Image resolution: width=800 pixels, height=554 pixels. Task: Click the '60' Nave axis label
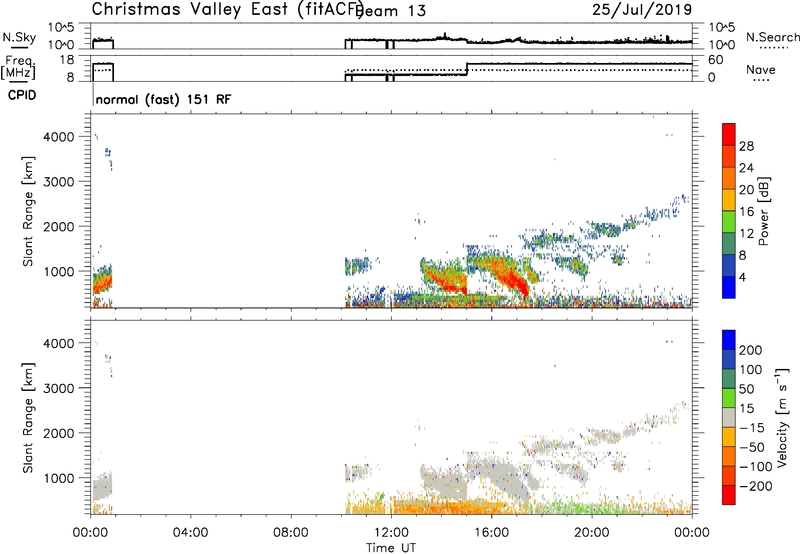[x=716, y=60]
